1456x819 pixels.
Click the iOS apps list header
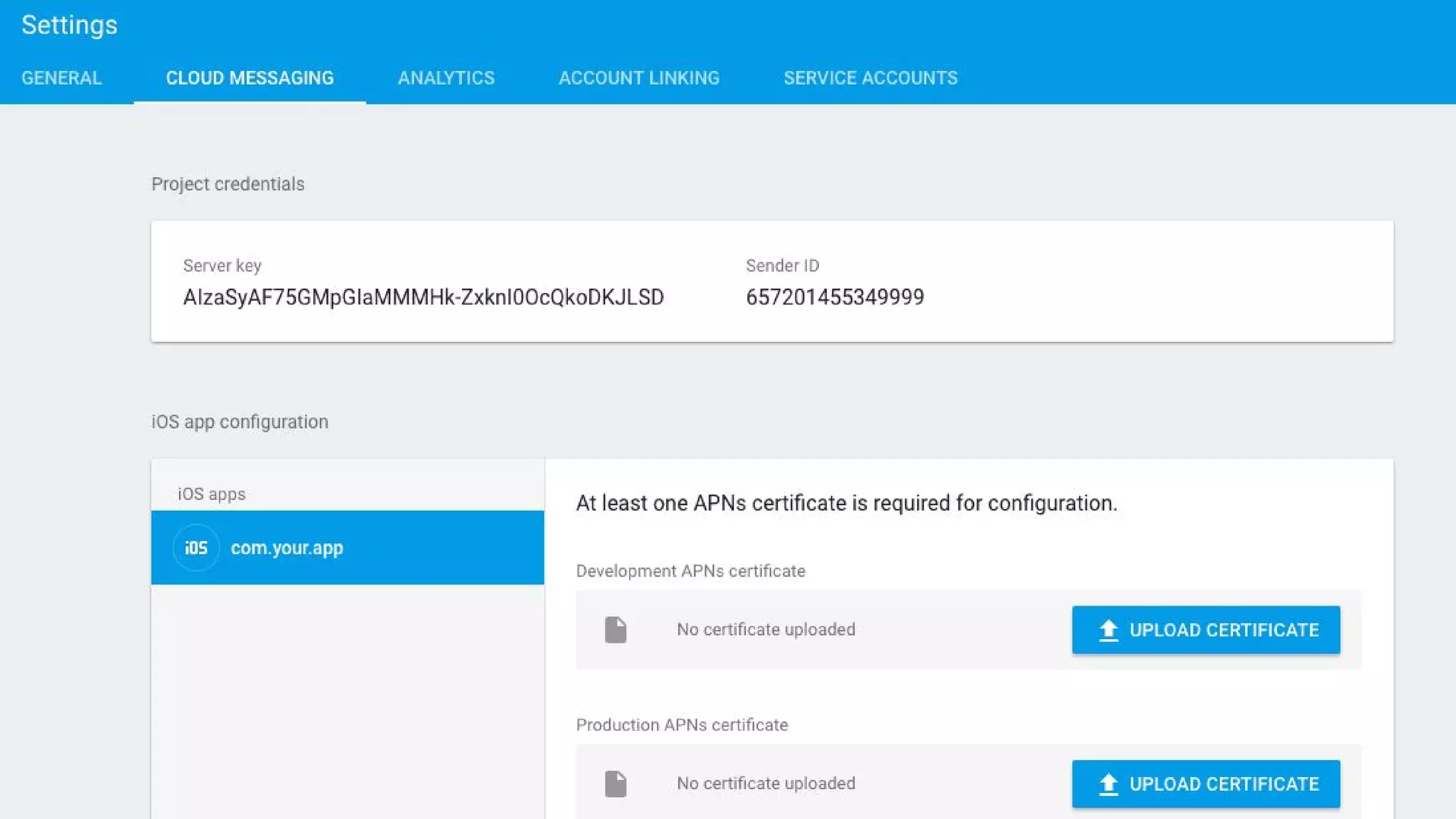[x=211, y=494]
